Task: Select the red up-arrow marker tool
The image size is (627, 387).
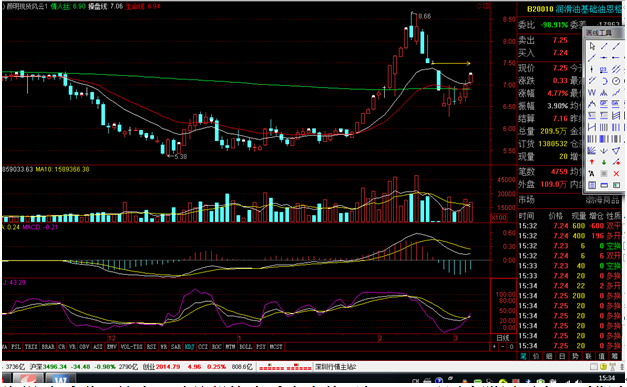Action: 592,162
